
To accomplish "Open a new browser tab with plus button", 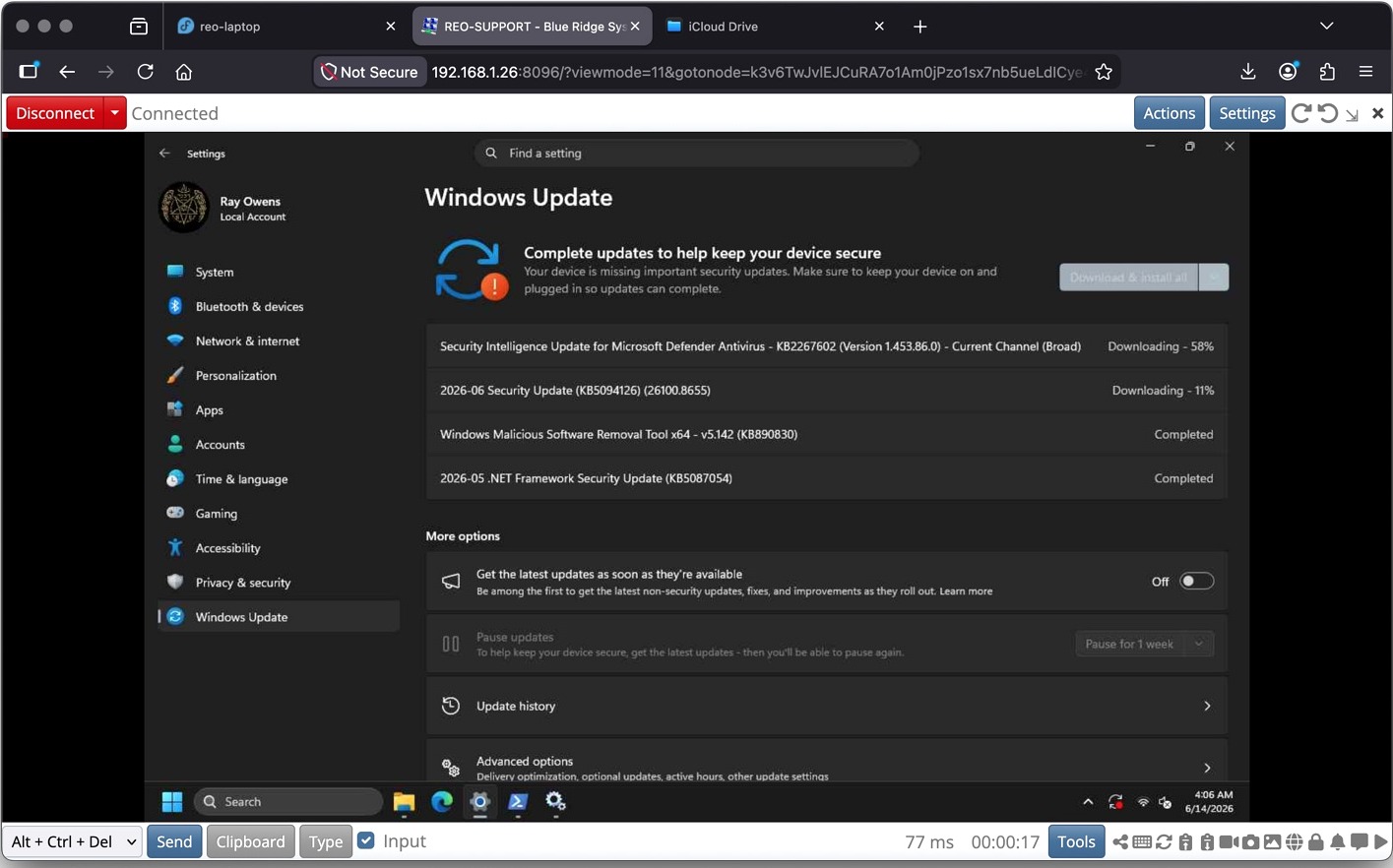I will click(x=919, y=27).
